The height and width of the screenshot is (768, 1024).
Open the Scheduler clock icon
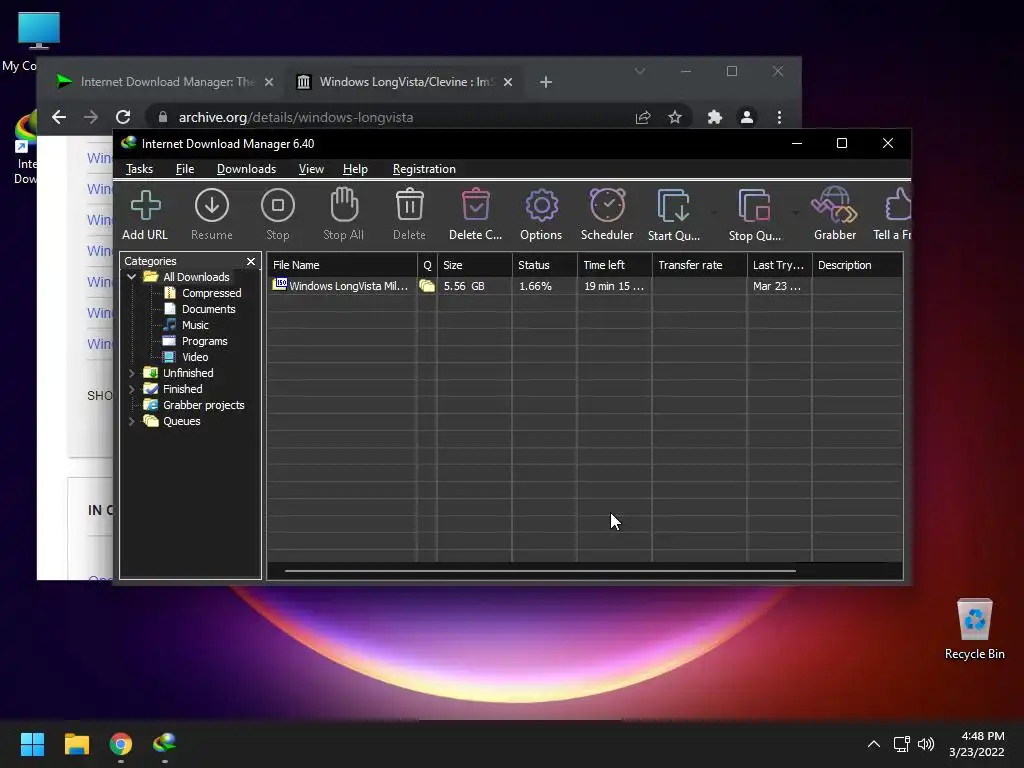pos(607,214)
